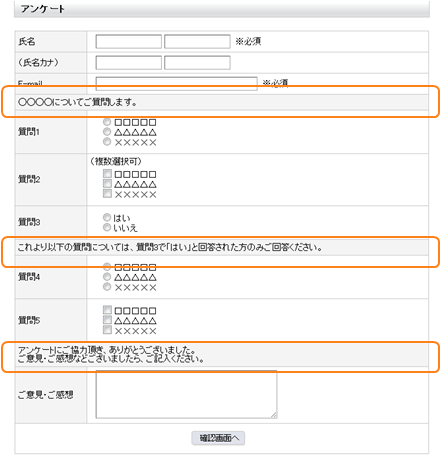Select ××××× radio for 質問4
The image size is (441, 459).
pyautogui.click(x=107, y=287)
